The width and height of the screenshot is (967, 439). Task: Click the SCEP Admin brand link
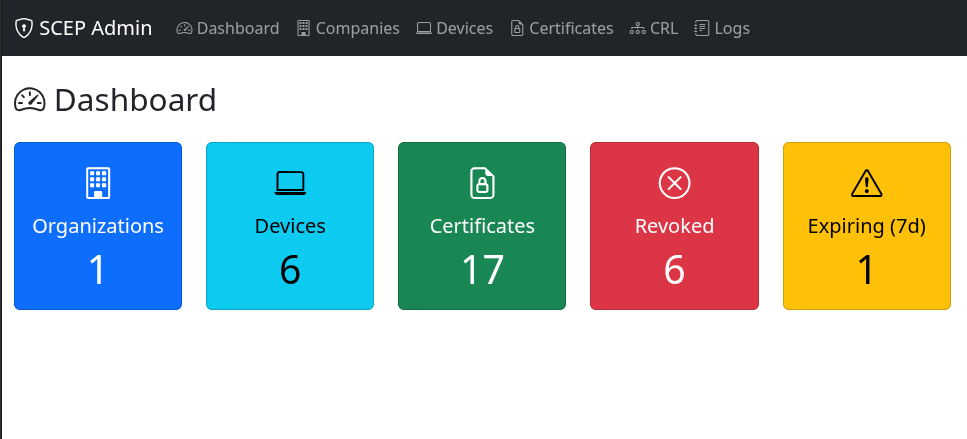pos(95,28)
